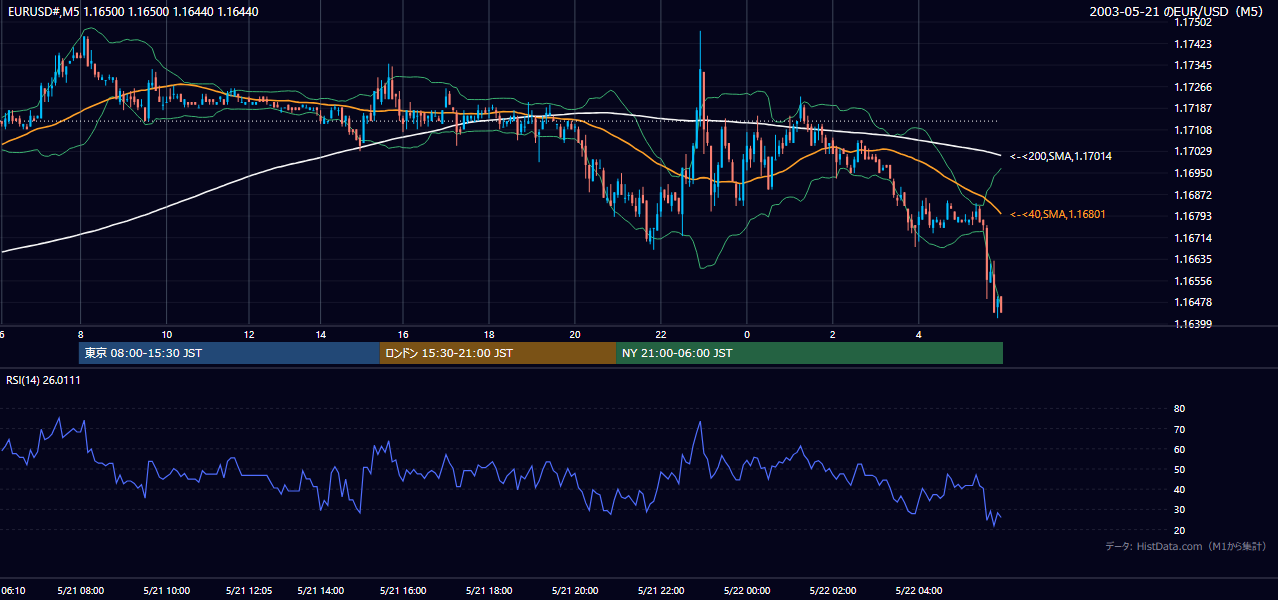The width and height of the screenshot is (1278, 600).
Task: Click RSI scale value 50
Action: pos(1179,469)
